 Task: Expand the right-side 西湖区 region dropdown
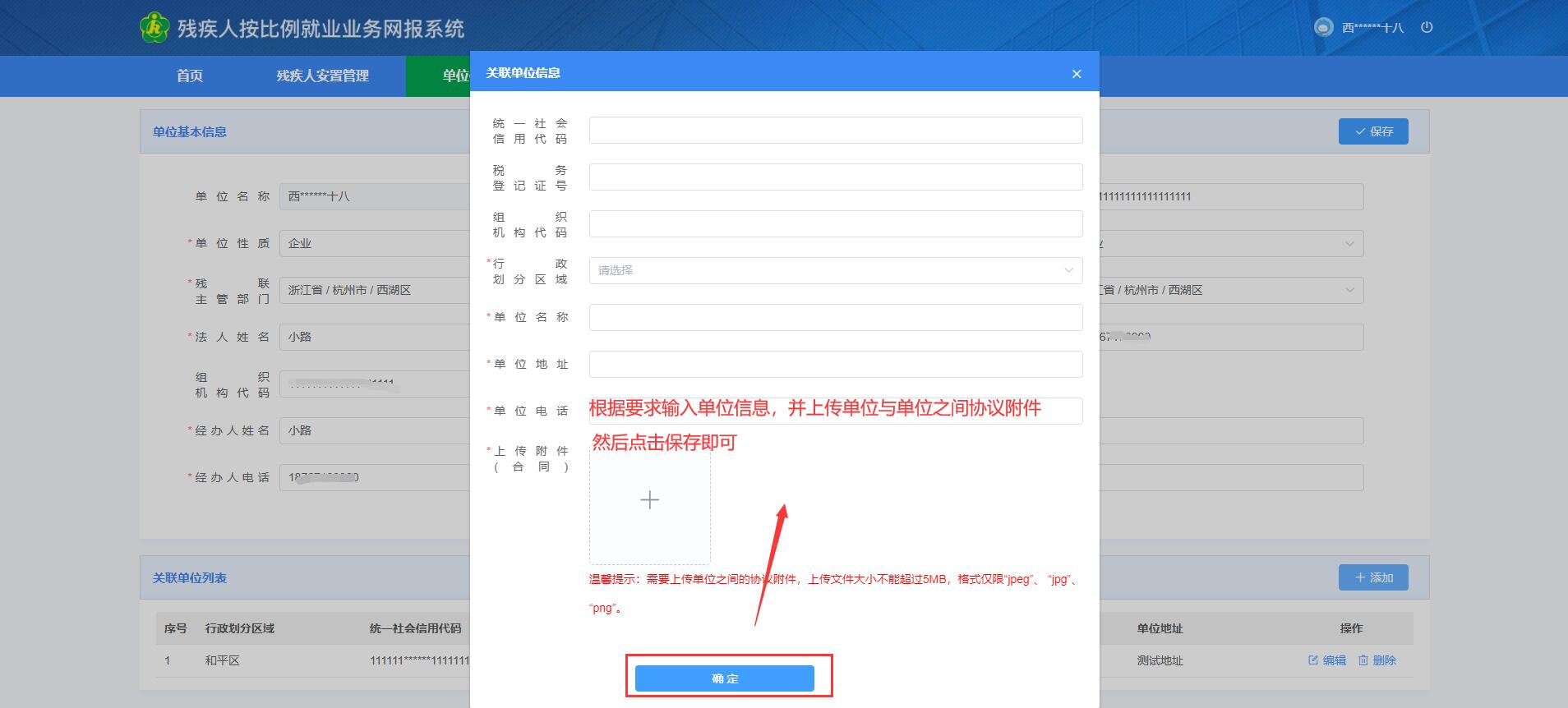[x=1349, y=290]
